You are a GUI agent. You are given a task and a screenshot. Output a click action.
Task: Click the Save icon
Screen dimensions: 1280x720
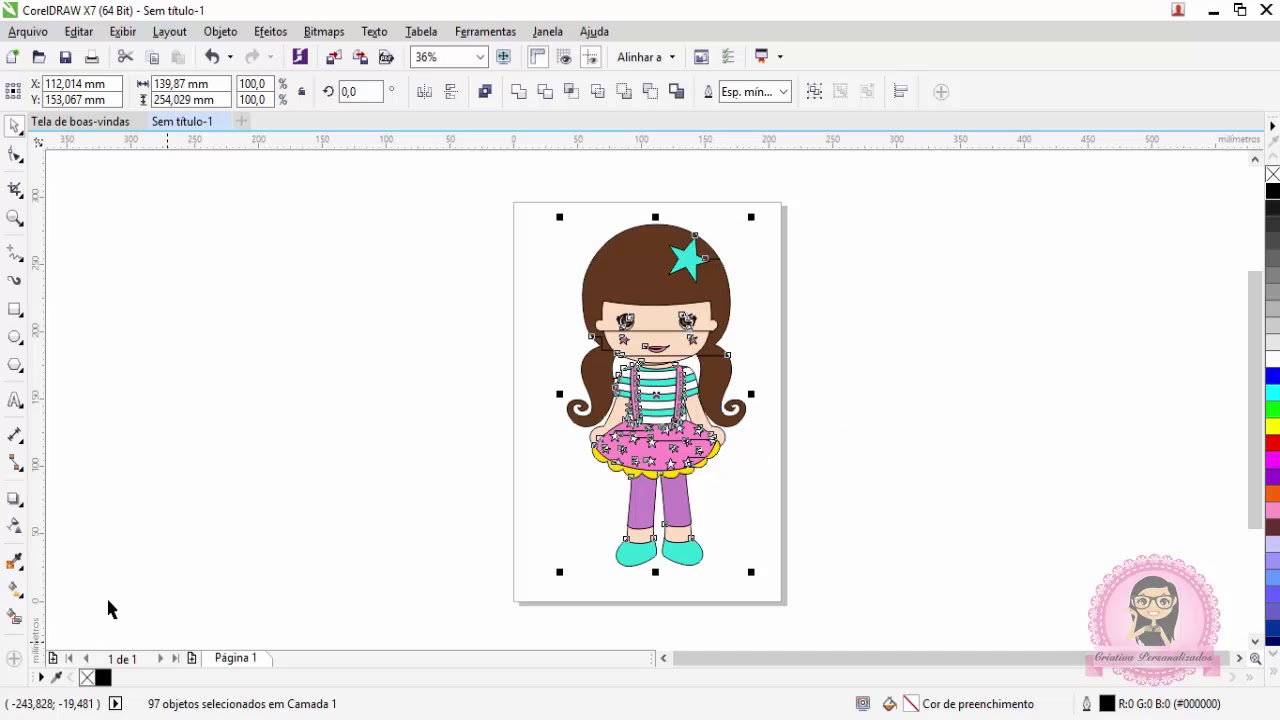click(x=65, y=57)
